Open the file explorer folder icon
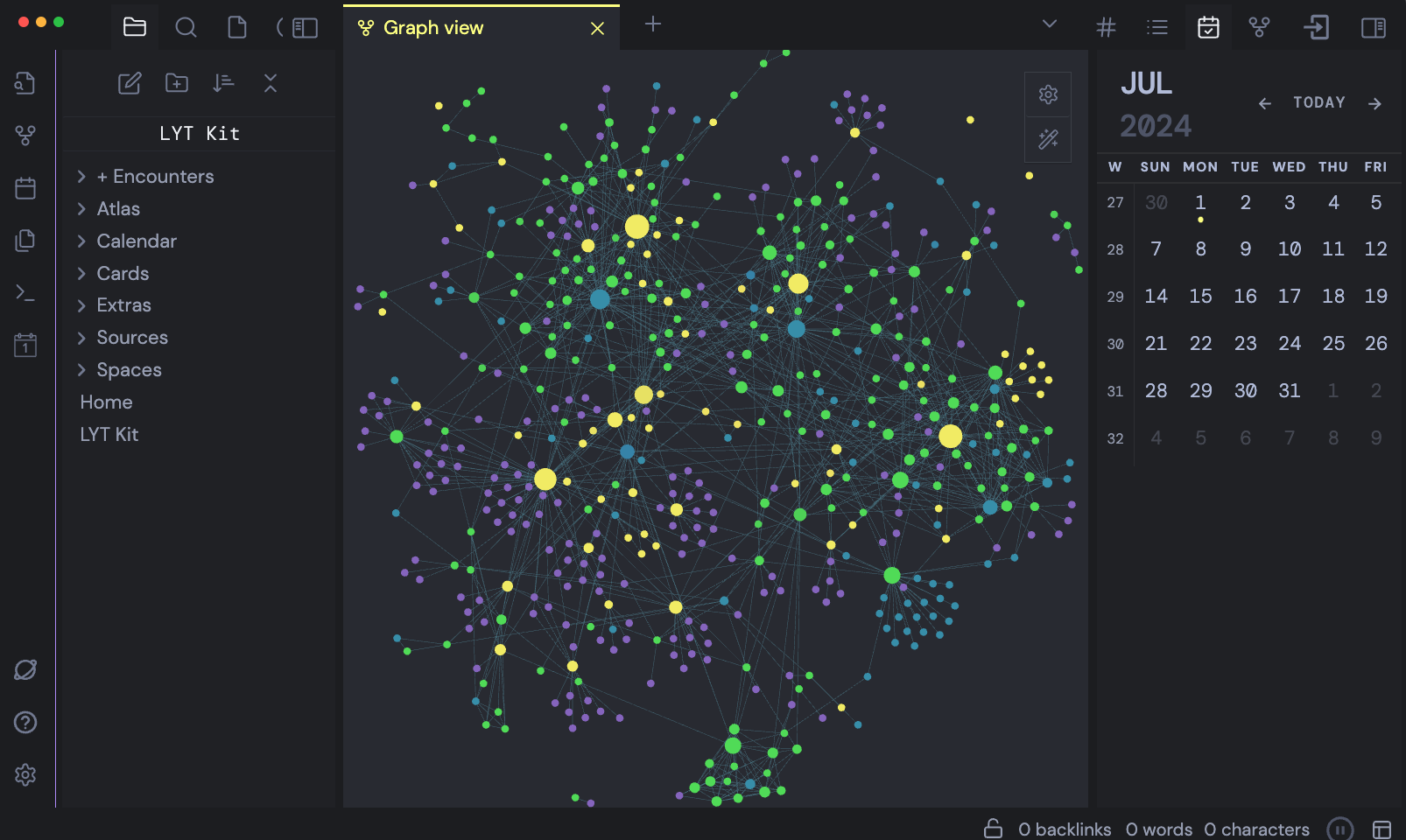This screenshot has width=1406, height=840. (135, 27)
